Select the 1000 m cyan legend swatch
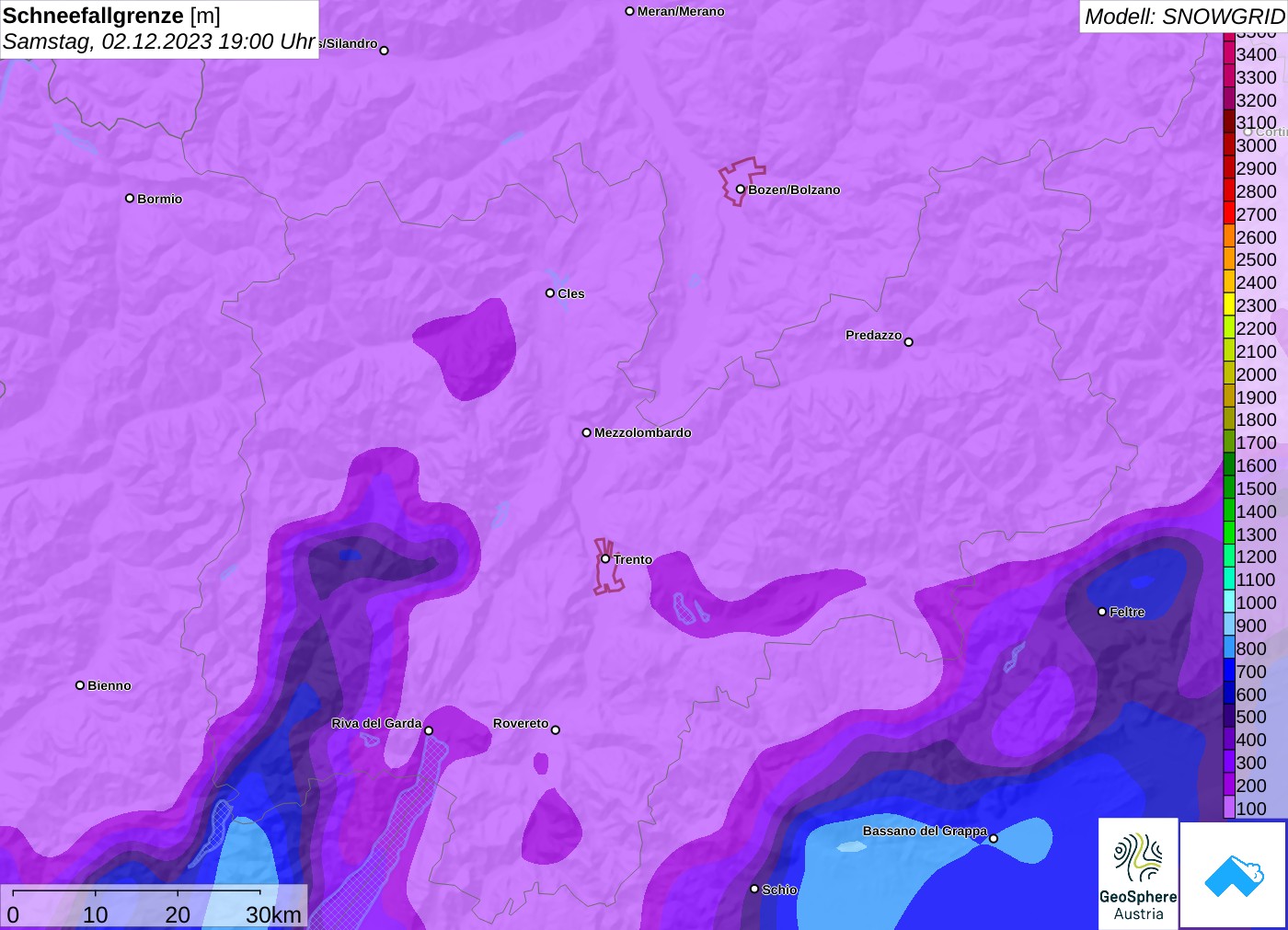The height and width of the screenshot is (930, 1288). click(x=1229, y=603)
